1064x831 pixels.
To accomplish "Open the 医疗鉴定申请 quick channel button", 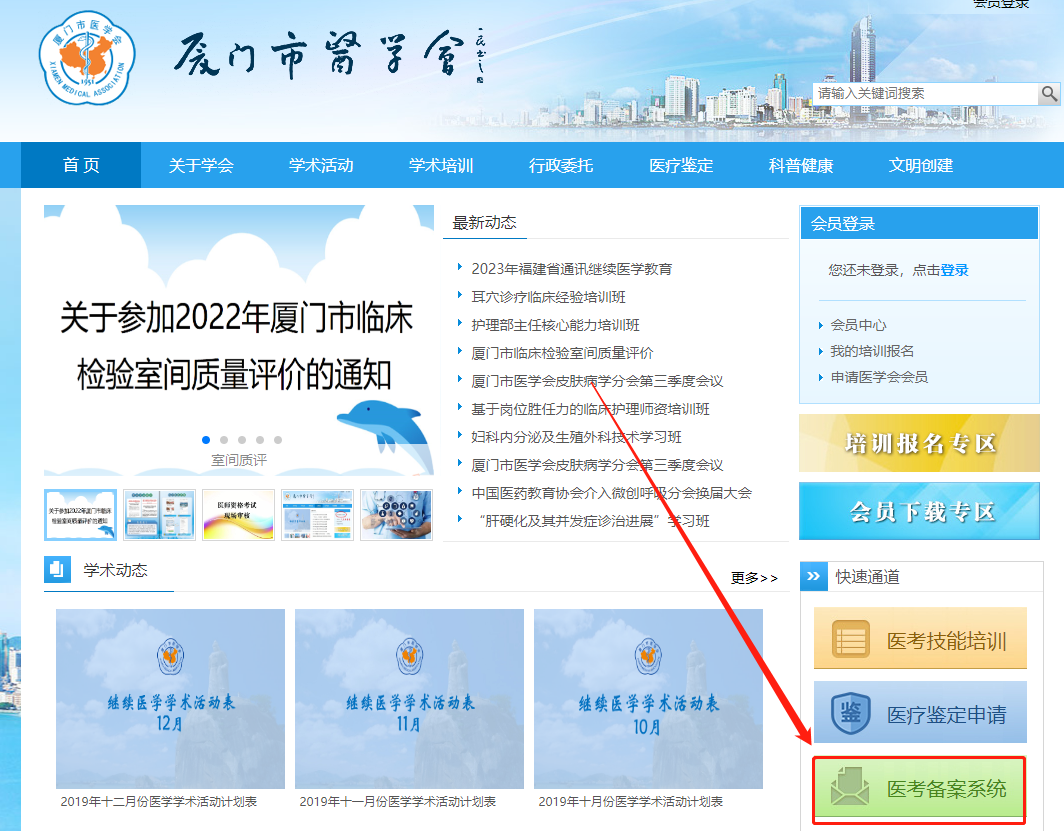I will tap(920, 712).
